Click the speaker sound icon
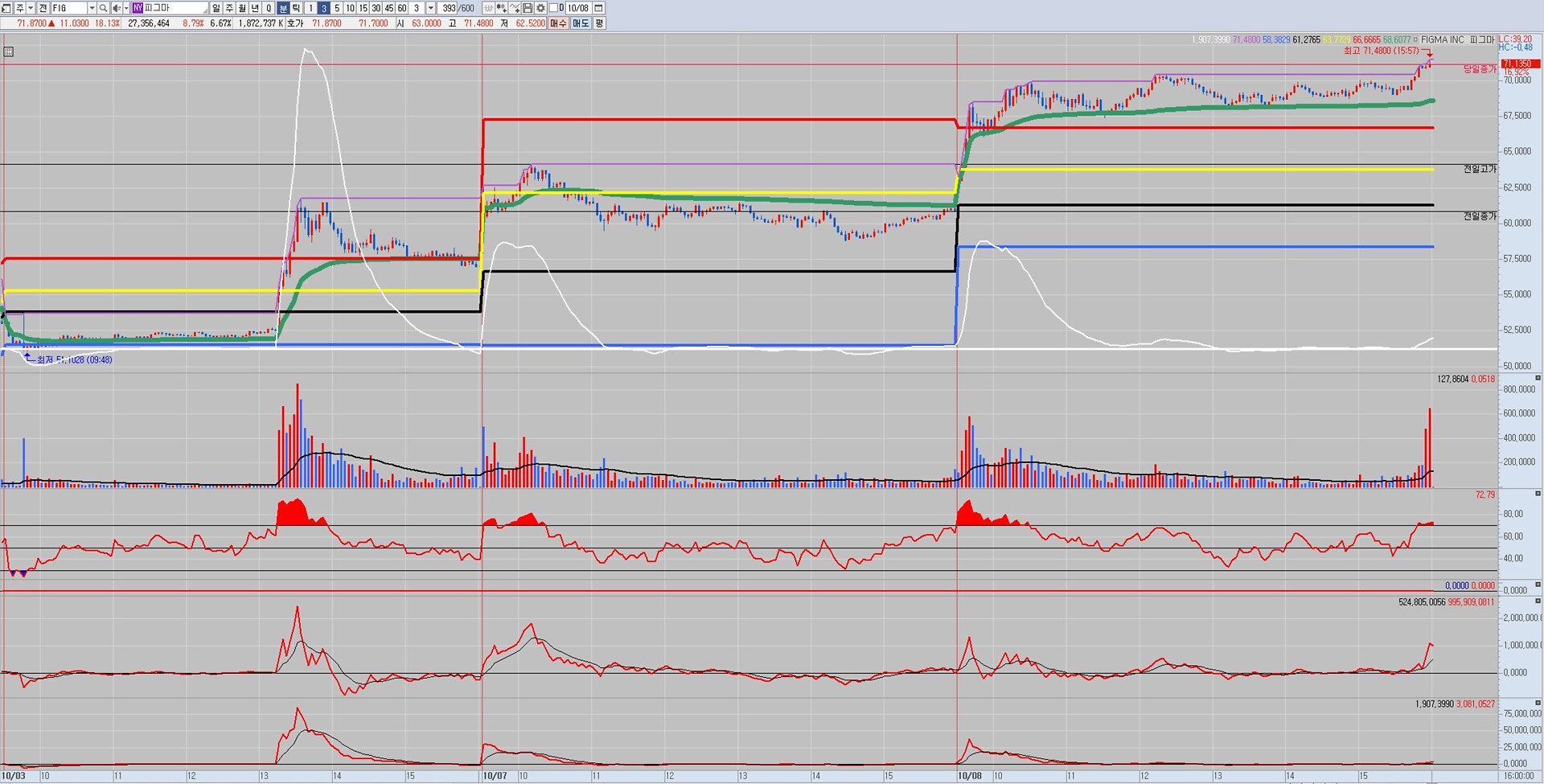The height and width of the screenshot is (784, 1544). [117, 8]
